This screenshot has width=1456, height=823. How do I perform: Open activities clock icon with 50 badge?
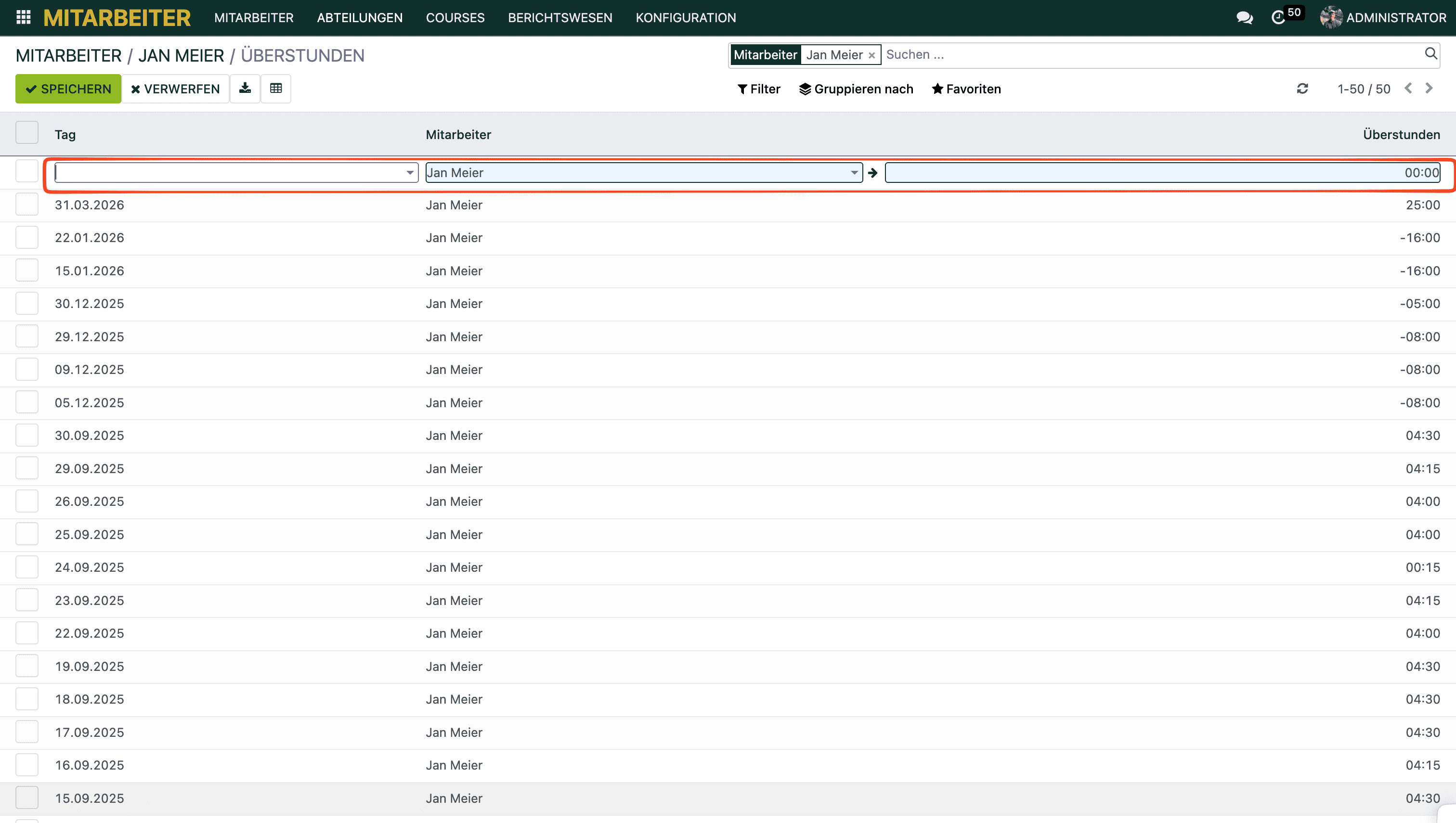[x=1278, y=17]
